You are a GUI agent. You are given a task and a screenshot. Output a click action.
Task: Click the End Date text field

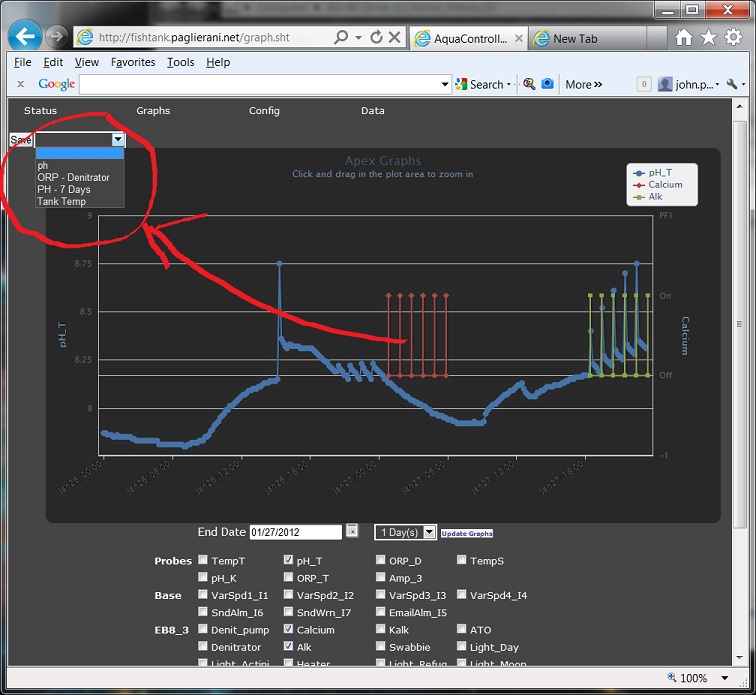(295, 532)
